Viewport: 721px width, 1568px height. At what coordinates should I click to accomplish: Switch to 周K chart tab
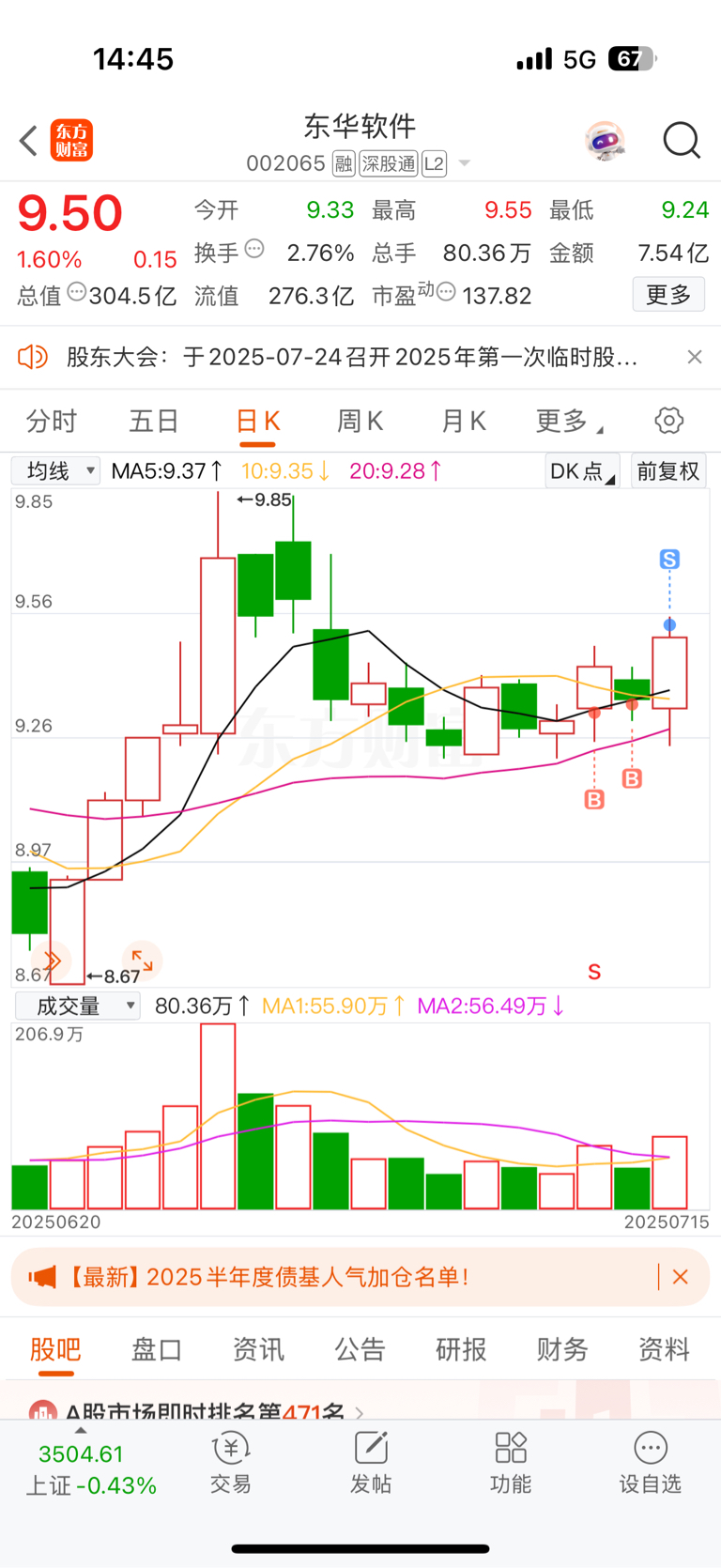point(360,422)
